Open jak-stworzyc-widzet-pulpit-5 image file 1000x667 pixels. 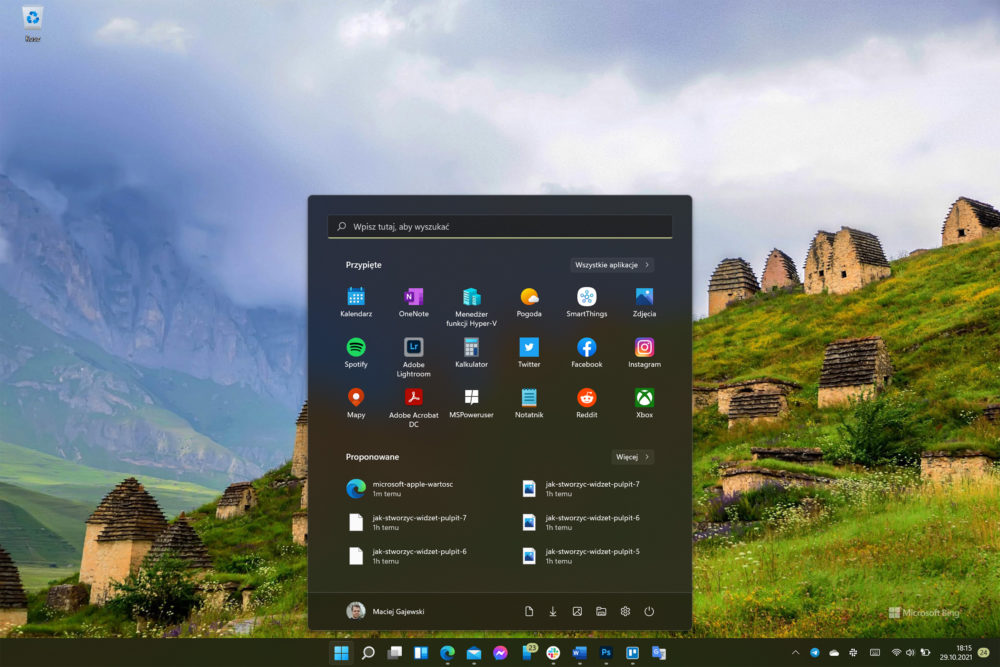coord(586,556)
